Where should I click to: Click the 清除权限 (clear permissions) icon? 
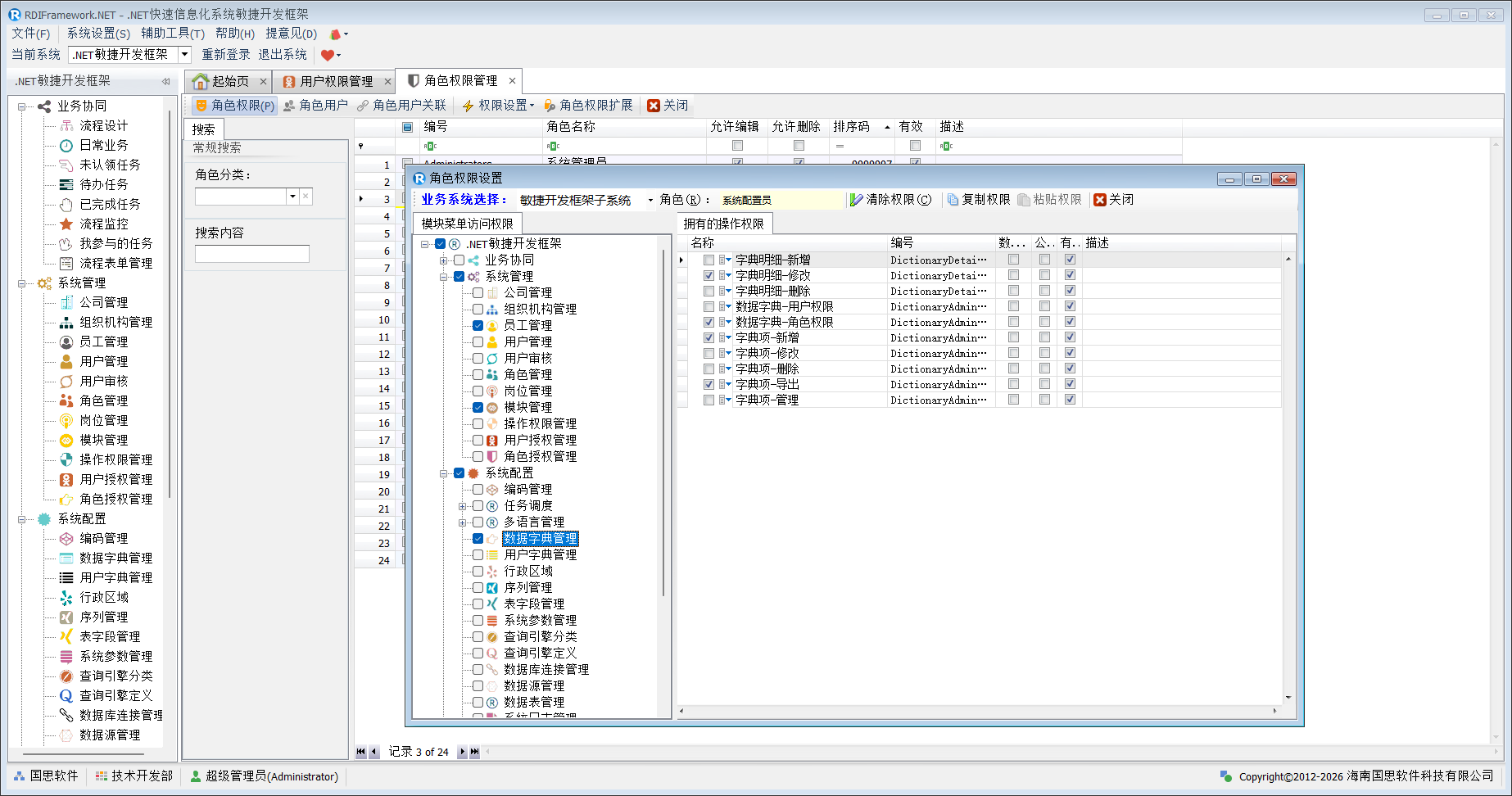coord(857,200)
